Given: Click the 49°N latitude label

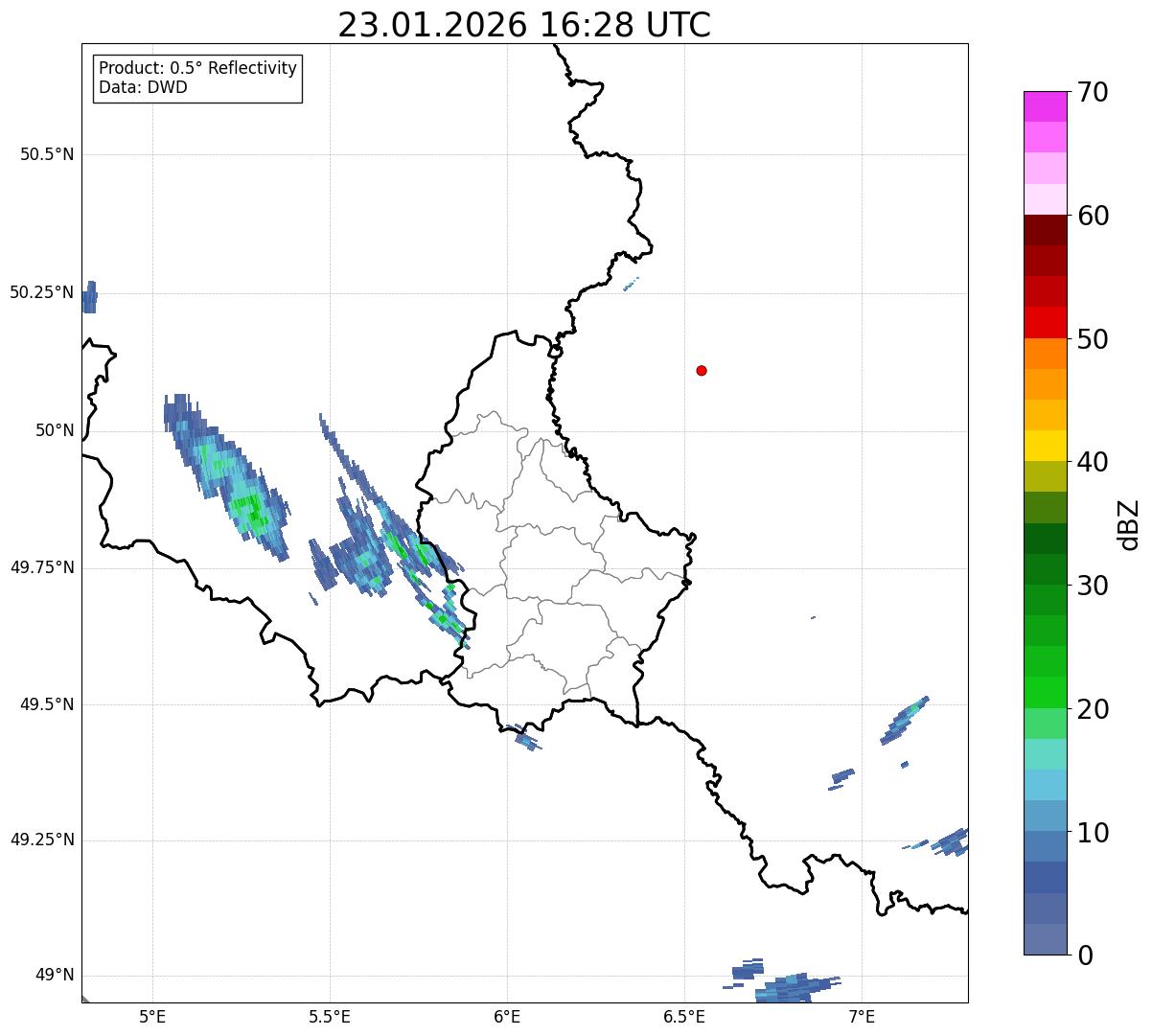Looking at the screenshot, I should point(55,976).
